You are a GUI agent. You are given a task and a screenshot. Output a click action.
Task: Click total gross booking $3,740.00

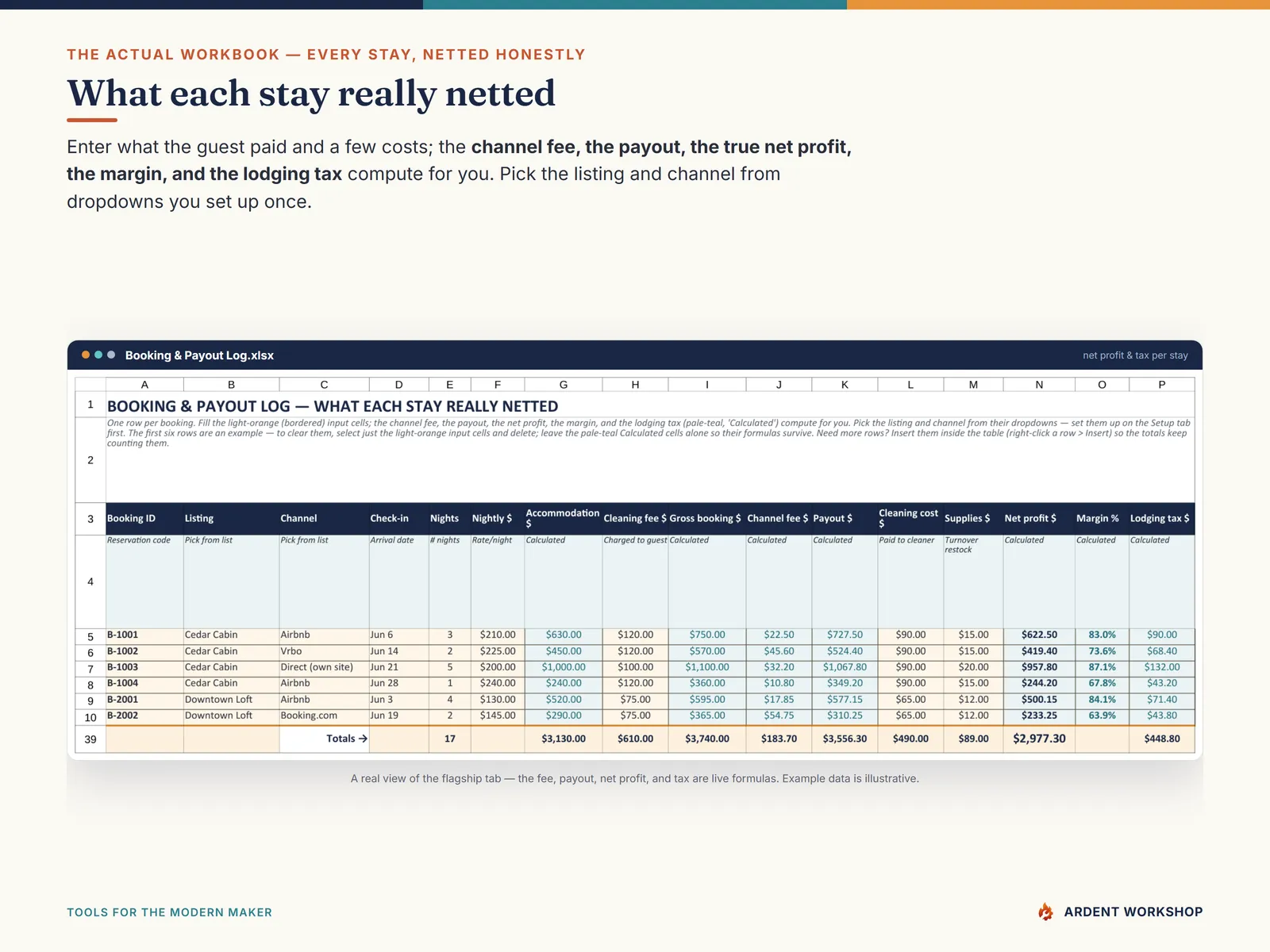[707, 739]
